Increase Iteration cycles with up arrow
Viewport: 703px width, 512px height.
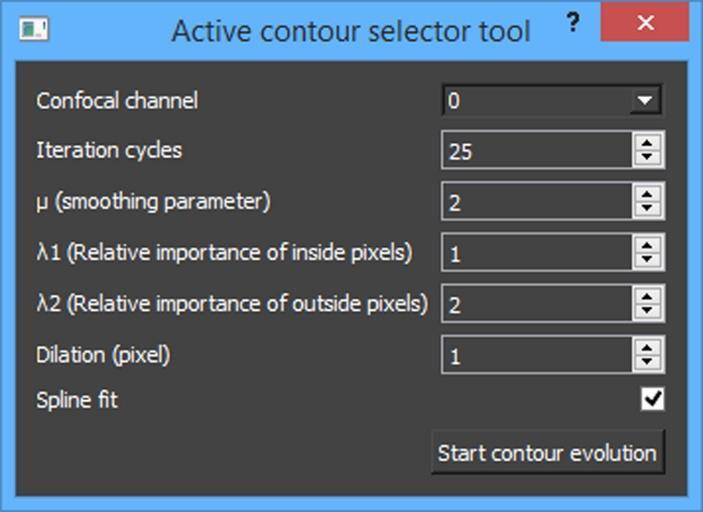[x=647, y=143]
